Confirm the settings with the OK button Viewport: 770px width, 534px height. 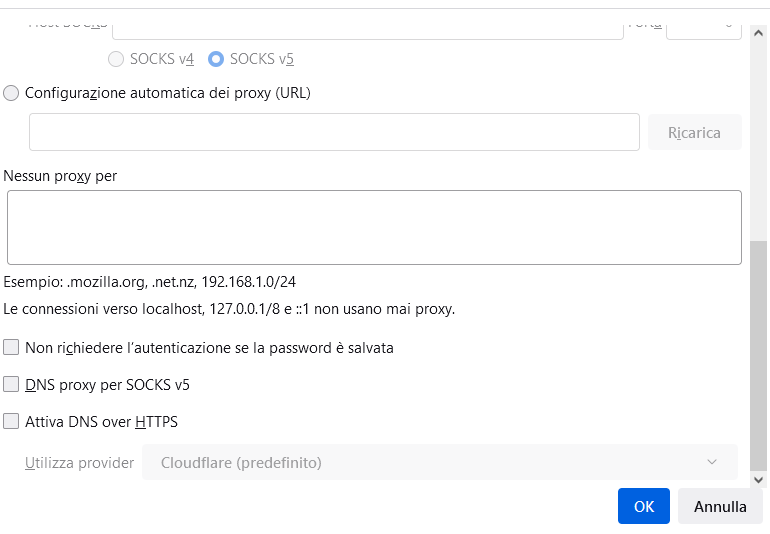[643, 506]
